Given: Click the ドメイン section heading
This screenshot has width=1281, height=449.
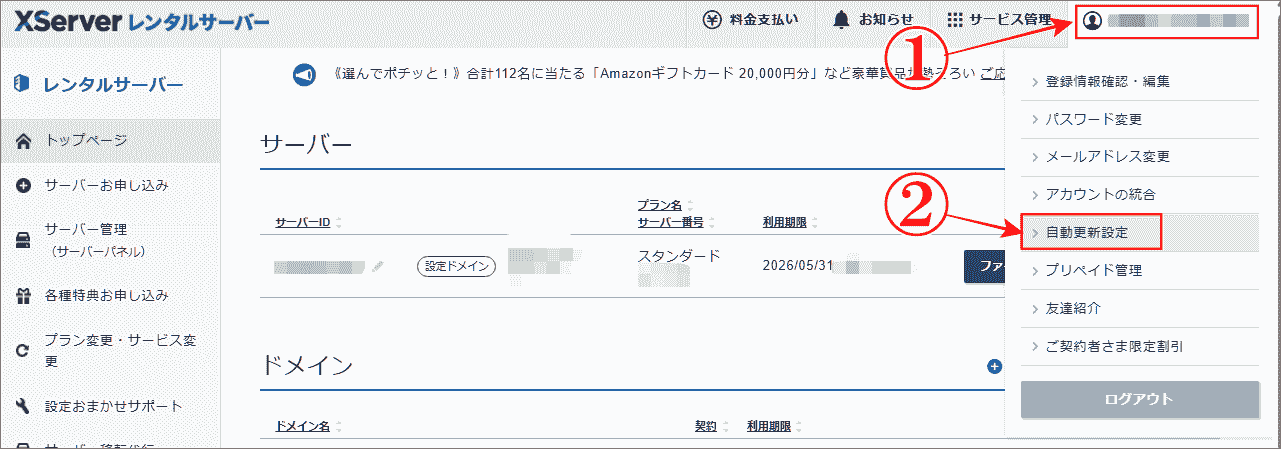Looking at the screenshot, I should coord(306,366).
